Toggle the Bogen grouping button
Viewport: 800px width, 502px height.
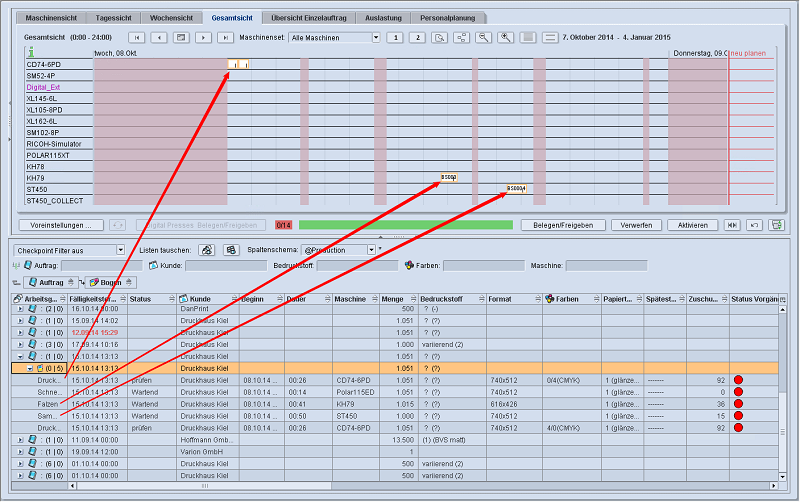[x=111, y=282]
